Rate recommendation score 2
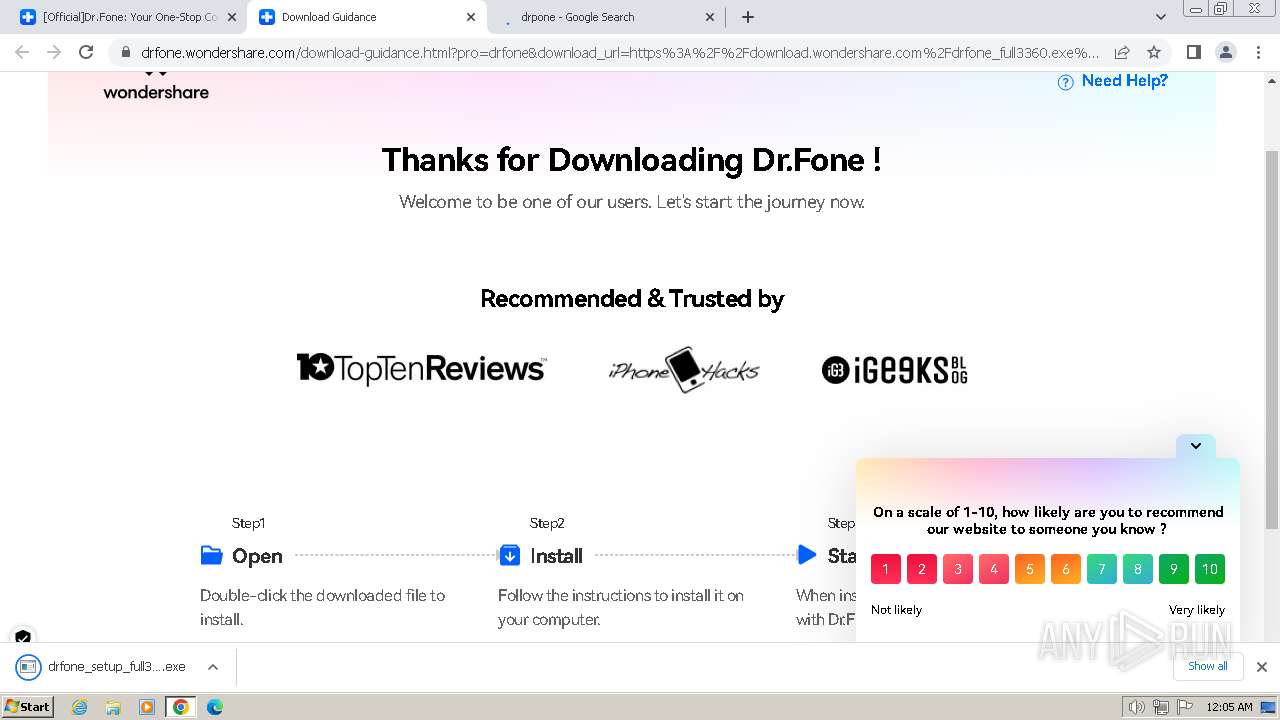Viewport: 1280px width, 720px height. (922, 569)
